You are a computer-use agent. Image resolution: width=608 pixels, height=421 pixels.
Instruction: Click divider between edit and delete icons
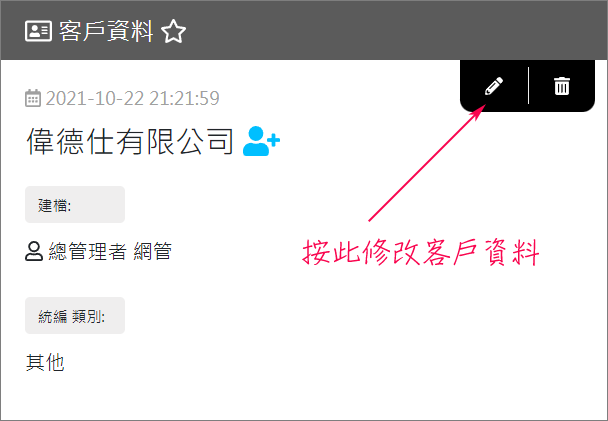coord(528,86)
